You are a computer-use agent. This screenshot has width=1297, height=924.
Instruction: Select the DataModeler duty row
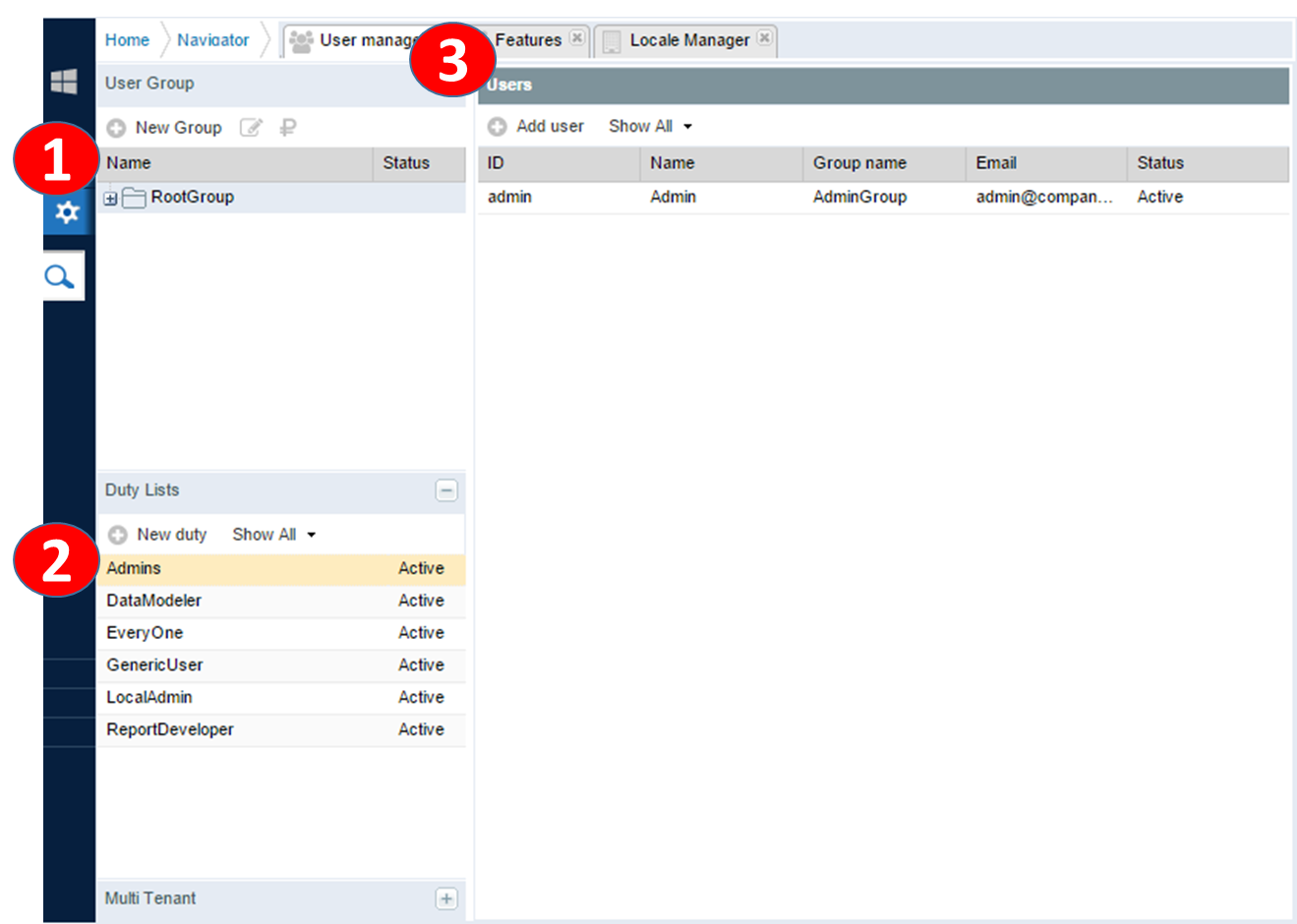tap(154, 601)
